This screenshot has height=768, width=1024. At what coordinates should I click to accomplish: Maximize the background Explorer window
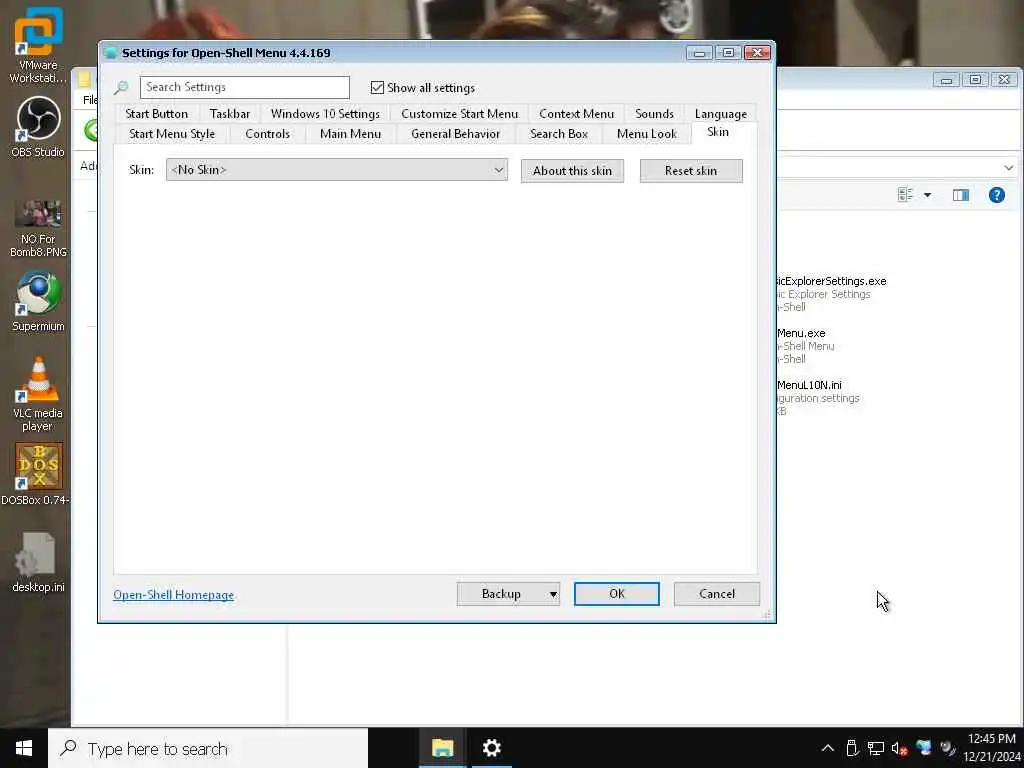pos(975,80)
